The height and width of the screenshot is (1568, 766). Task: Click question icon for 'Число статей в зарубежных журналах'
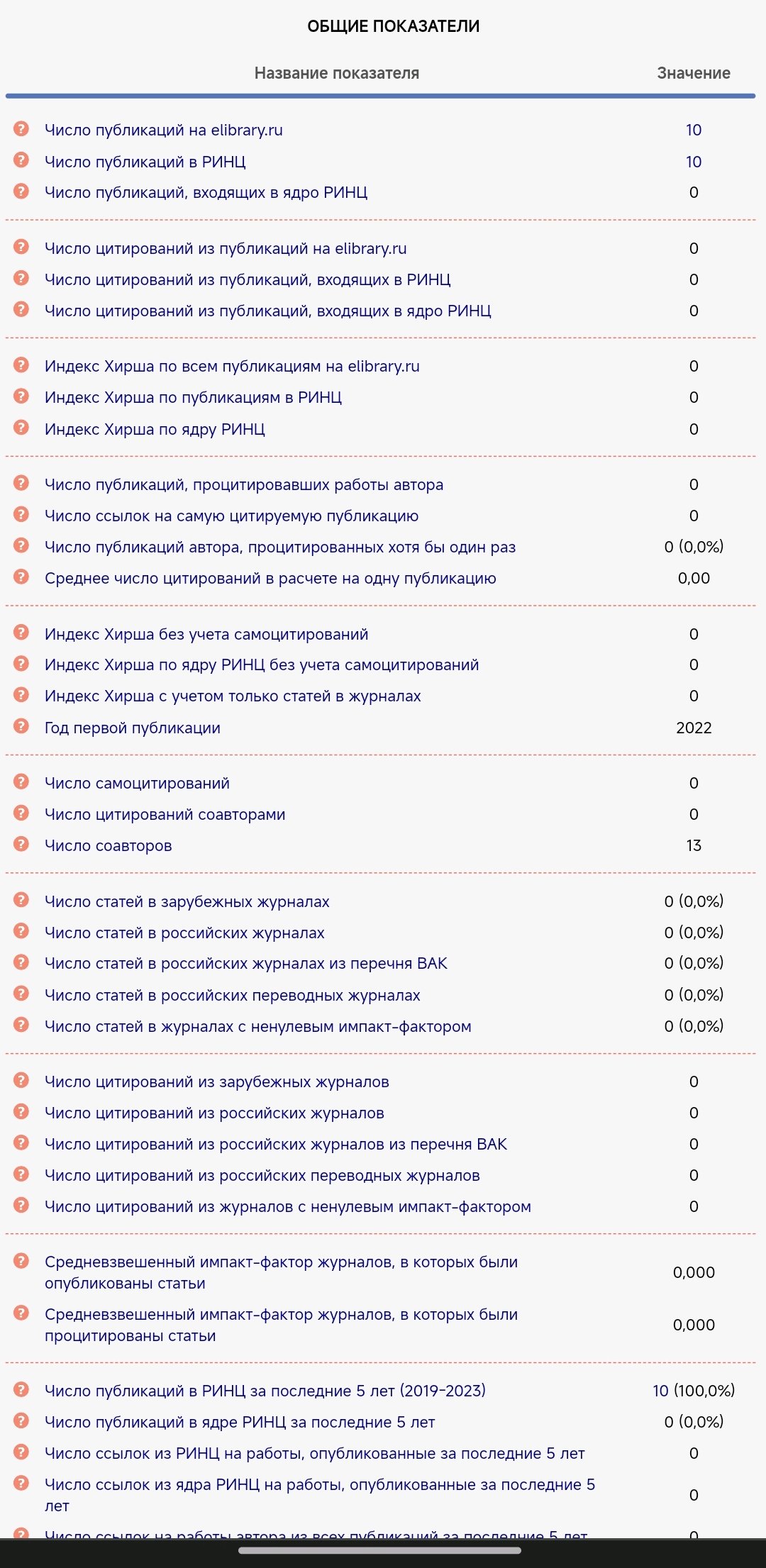click(21, 900)
